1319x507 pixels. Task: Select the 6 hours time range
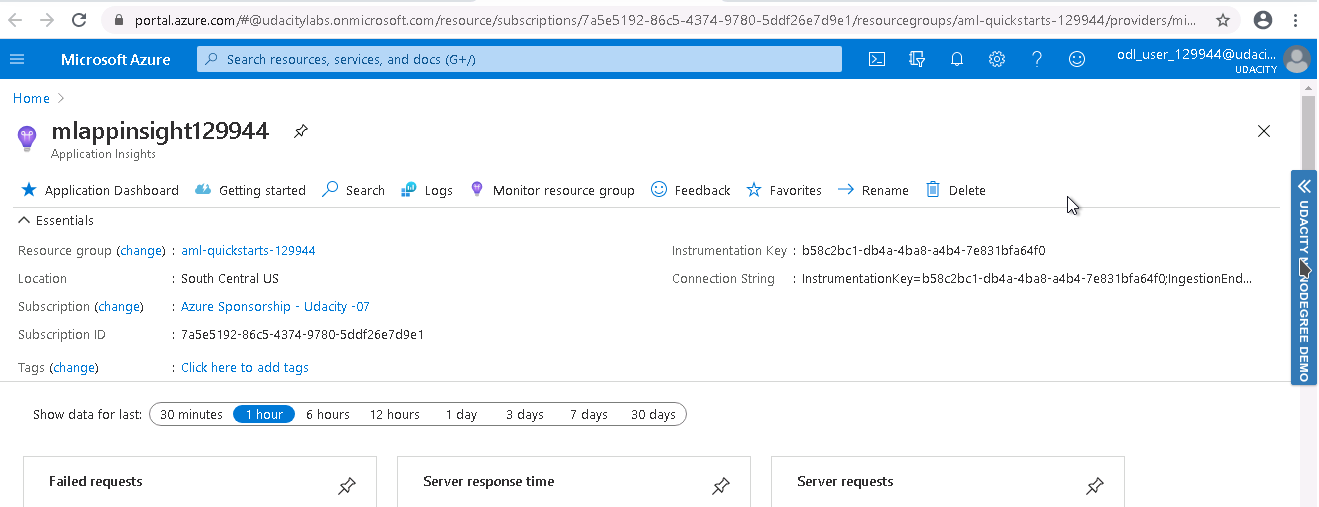[328, 414]
